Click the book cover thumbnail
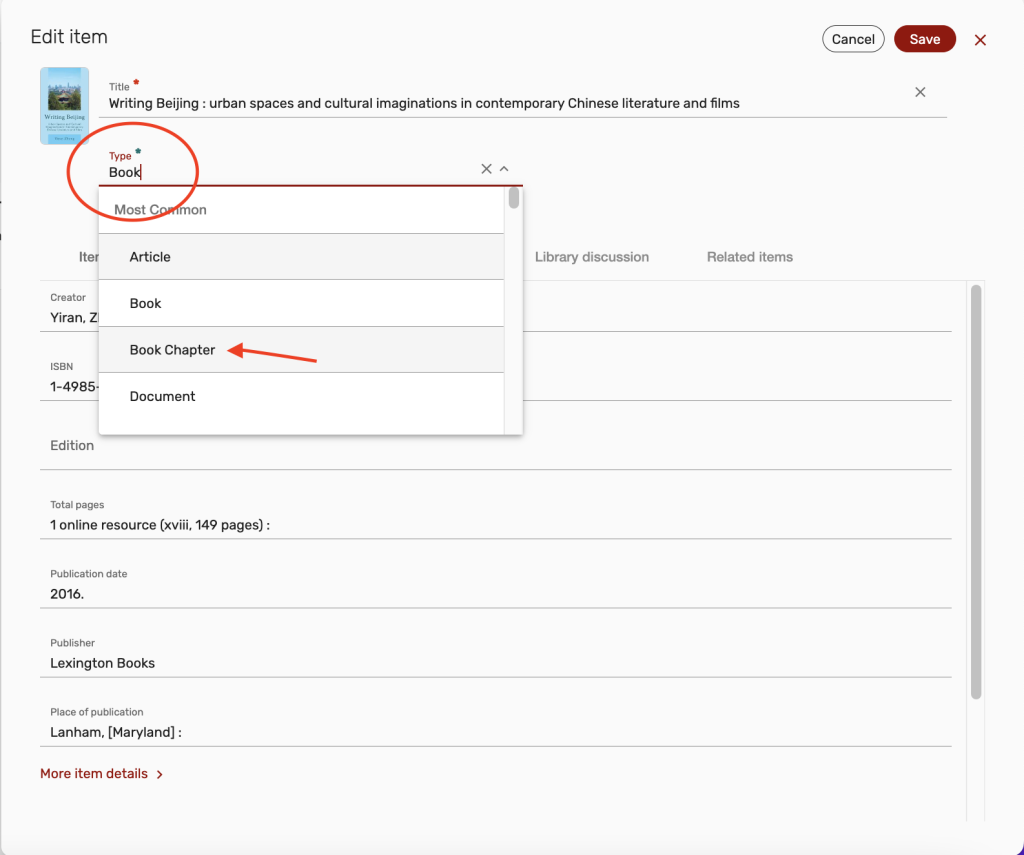1024x855 pixels. click(x=64, y=106)
